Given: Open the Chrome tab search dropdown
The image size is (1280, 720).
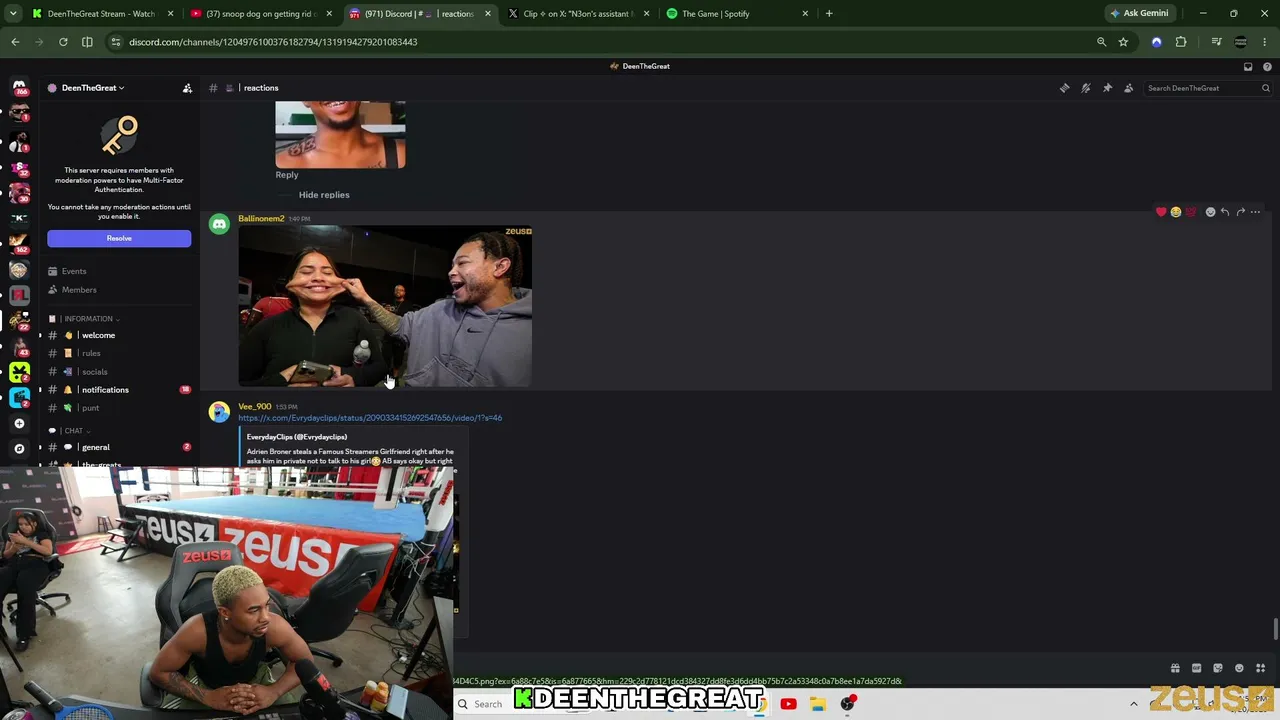Looking at the screenshot, I should coord(13,14).
